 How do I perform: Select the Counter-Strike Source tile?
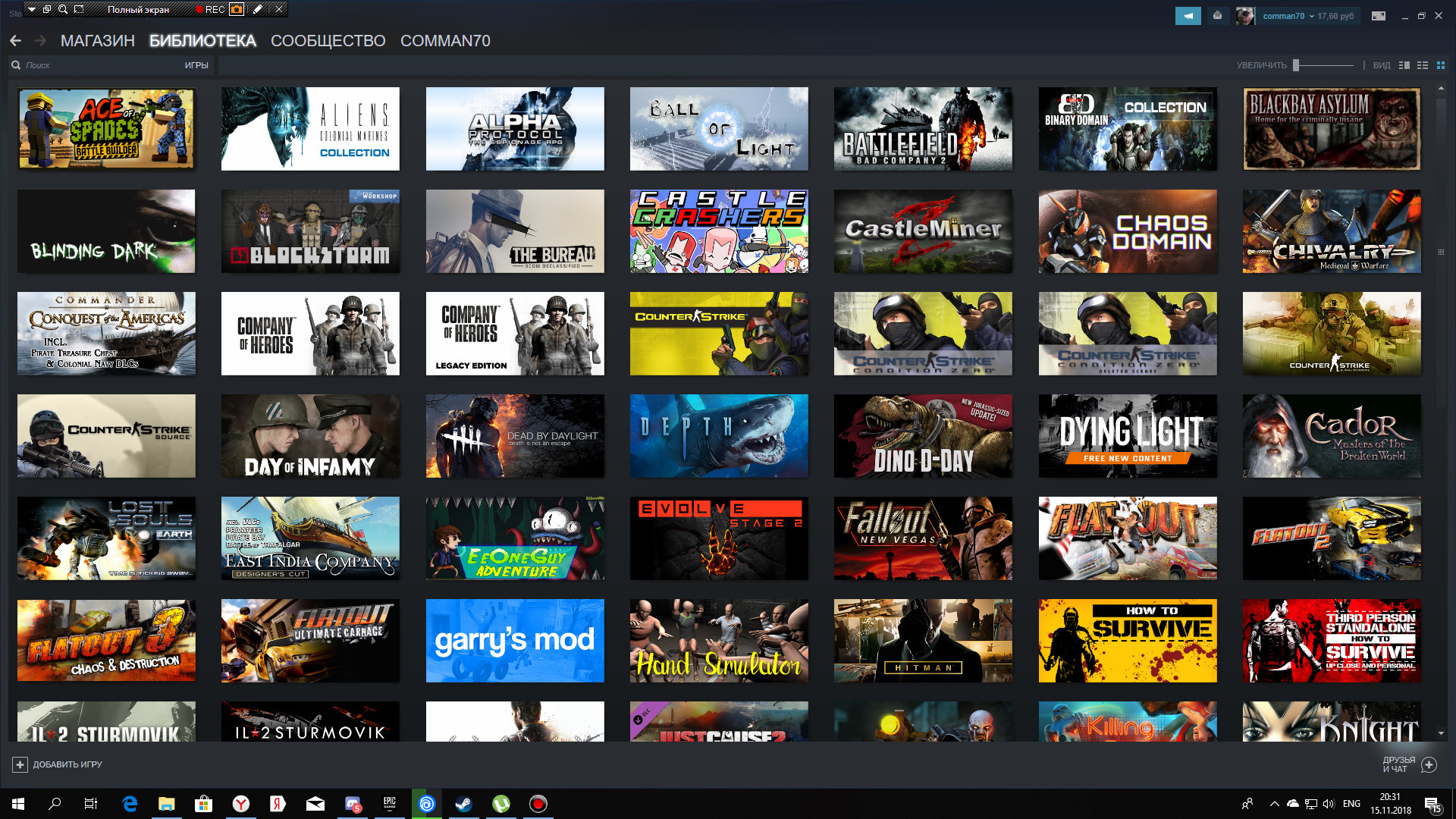106,436
